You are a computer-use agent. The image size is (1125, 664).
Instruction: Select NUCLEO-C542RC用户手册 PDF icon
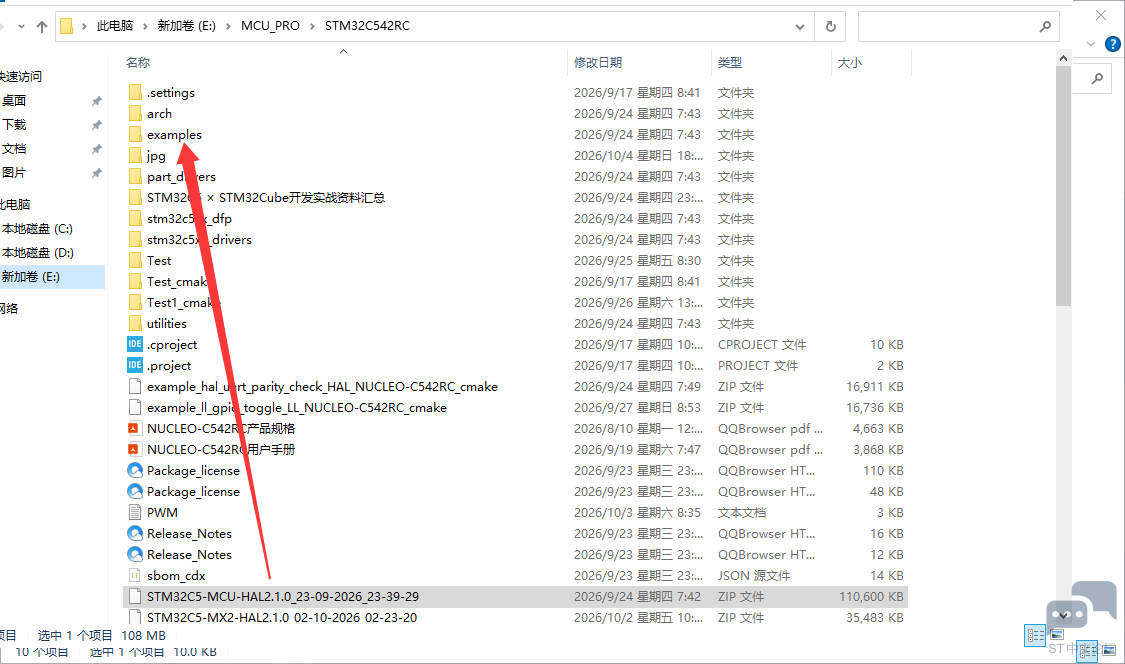[133, 449]
